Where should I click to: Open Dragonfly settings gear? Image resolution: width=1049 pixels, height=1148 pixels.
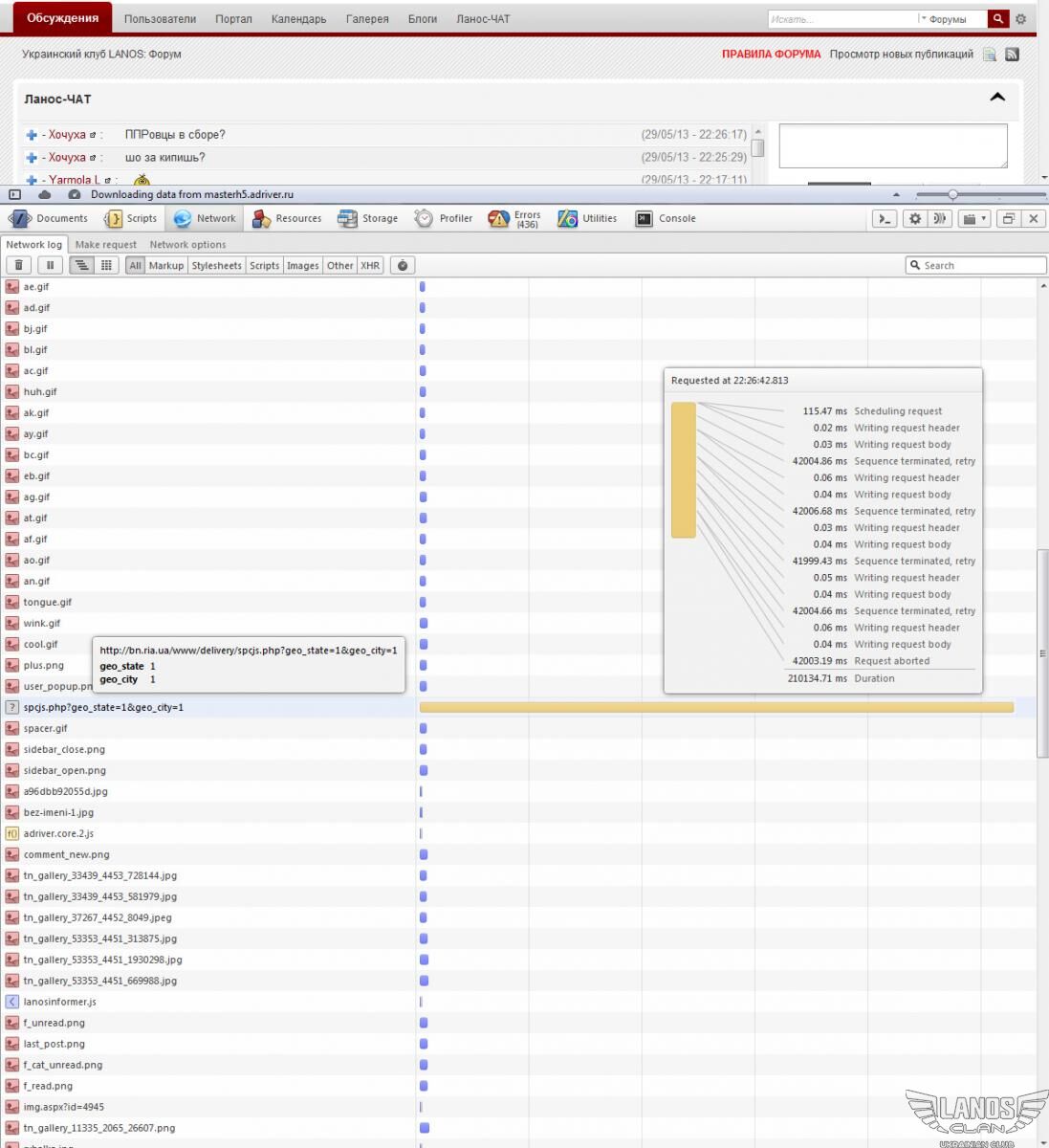tap(915, 218)
